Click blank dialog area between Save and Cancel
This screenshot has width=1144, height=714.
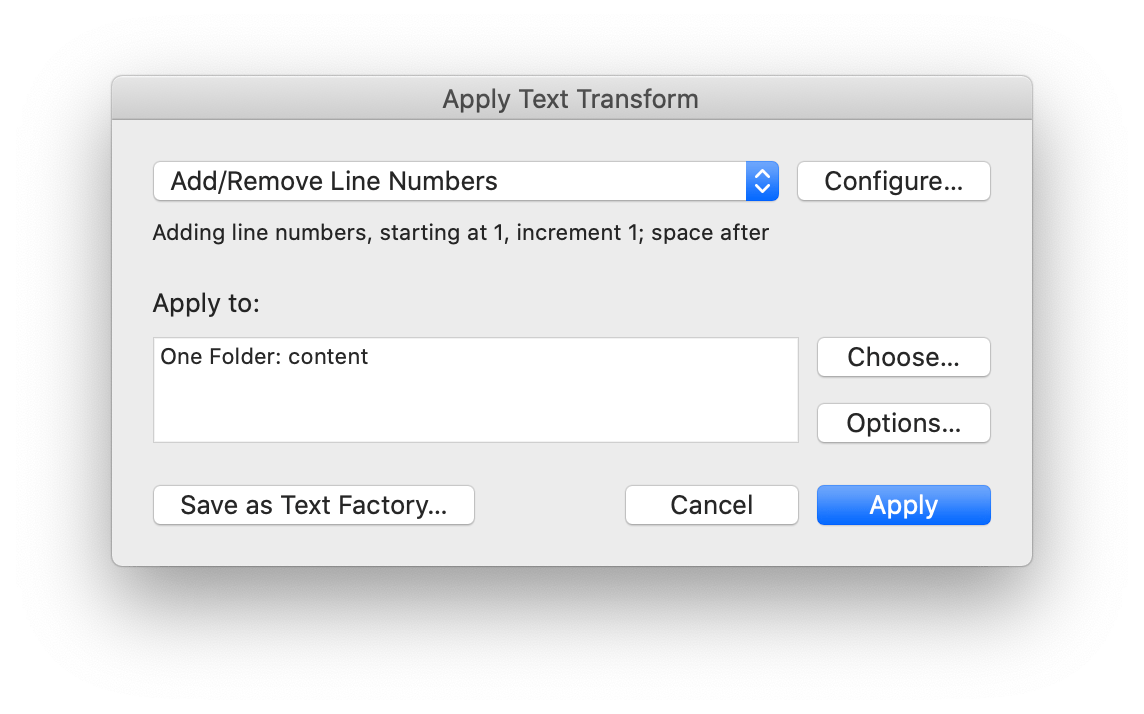(549, 505)
